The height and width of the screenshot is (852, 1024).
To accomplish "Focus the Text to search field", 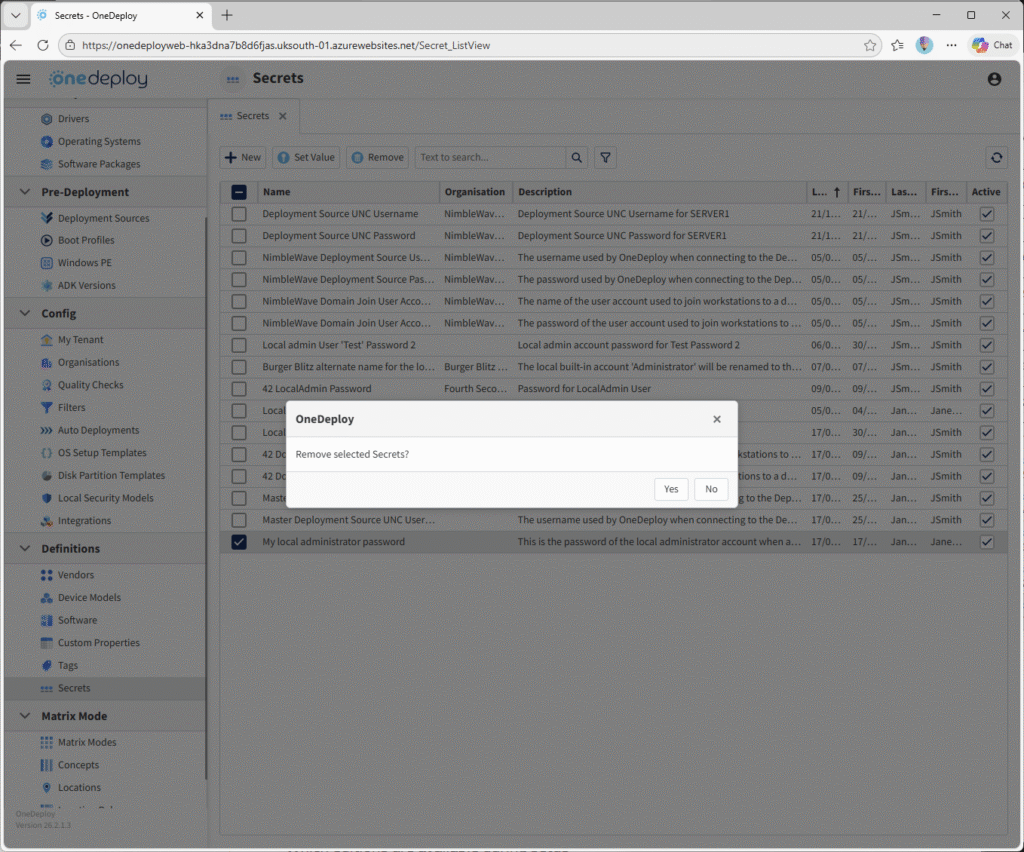I will click(490, 157).
